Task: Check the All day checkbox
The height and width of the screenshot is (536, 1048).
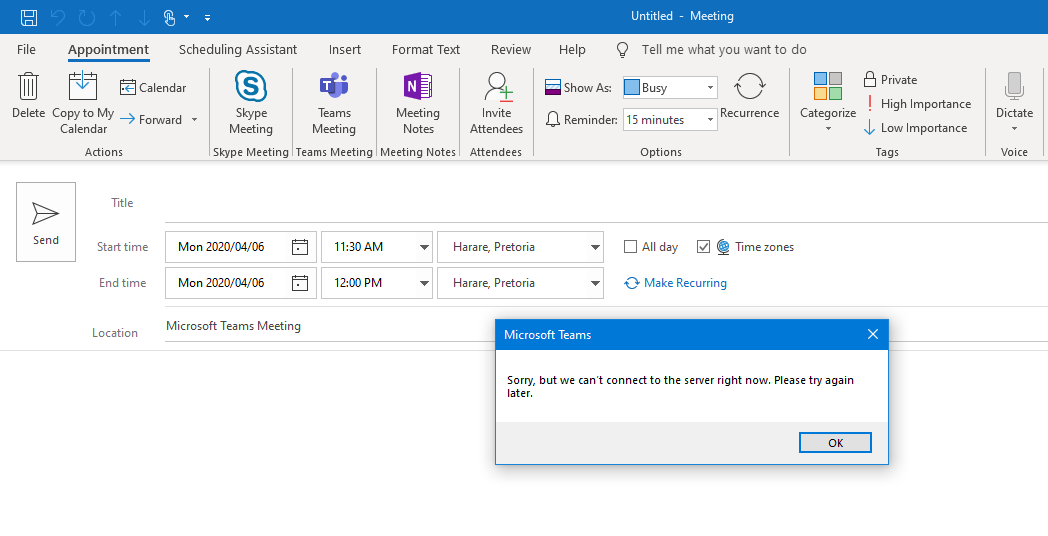Action: [630, 247]
